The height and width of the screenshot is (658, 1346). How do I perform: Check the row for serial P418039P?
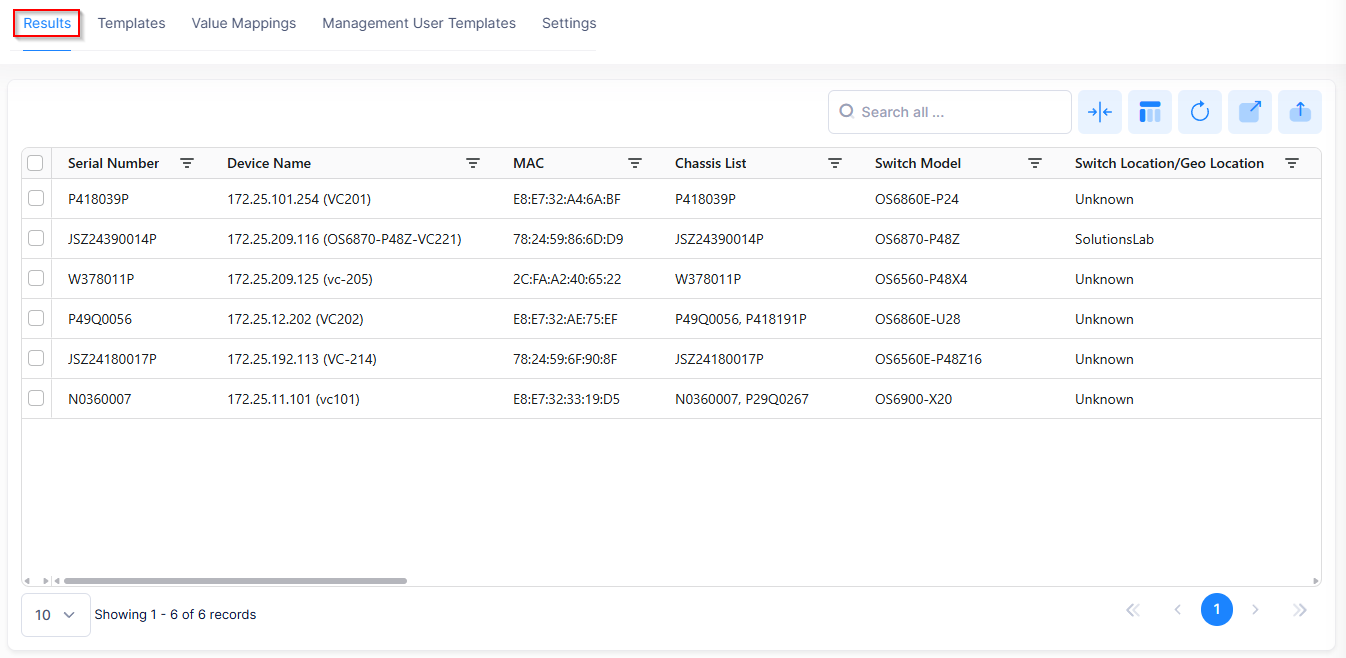36,199
